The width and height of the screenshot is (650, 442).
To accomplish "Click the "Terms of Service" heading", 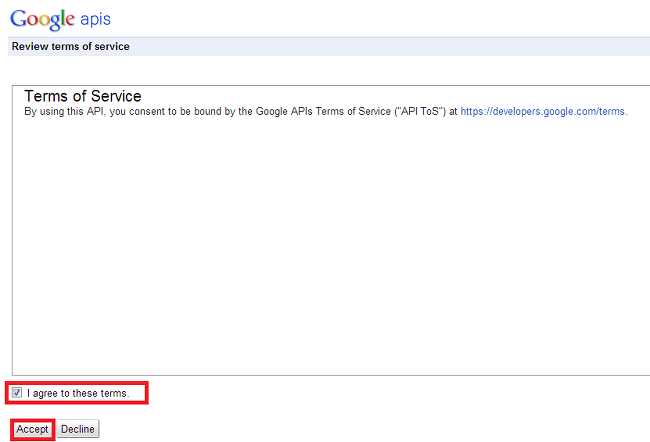I will coord(83,96).
